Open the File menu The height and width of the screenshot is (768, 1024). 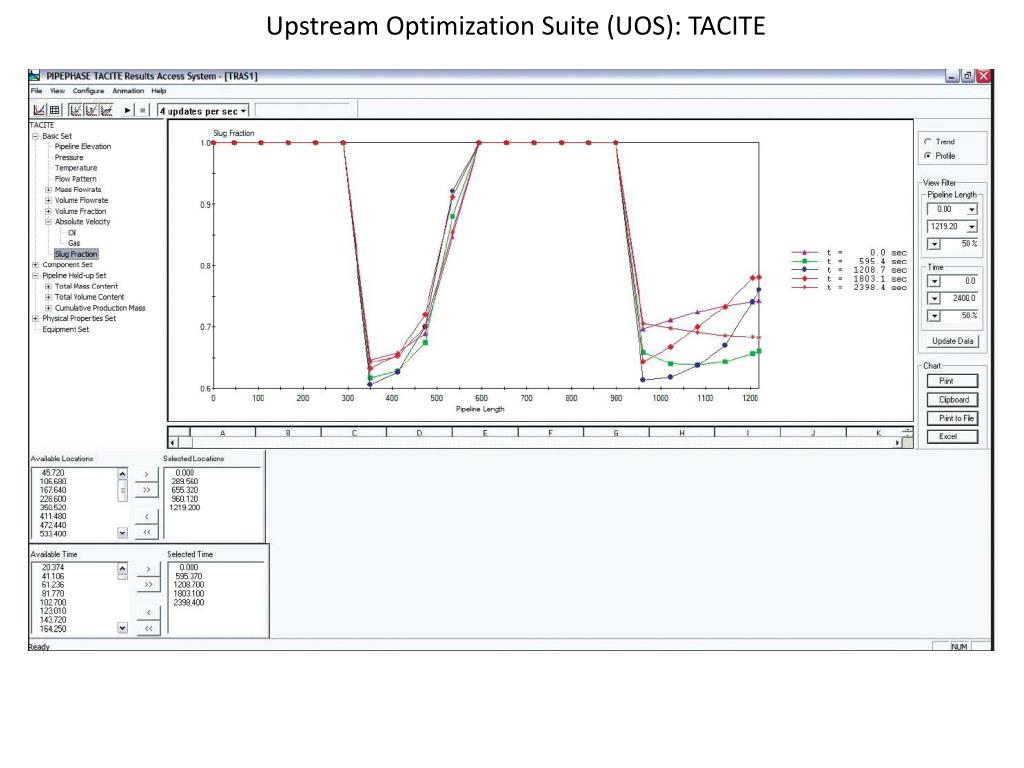pyautogui.click(x=37, y=91)
